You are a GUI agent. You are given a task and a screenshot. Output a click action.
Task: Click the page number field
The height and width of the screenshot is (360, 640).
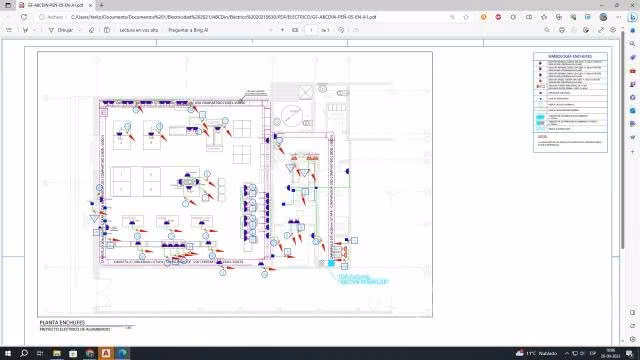click(x=311, y=30)
